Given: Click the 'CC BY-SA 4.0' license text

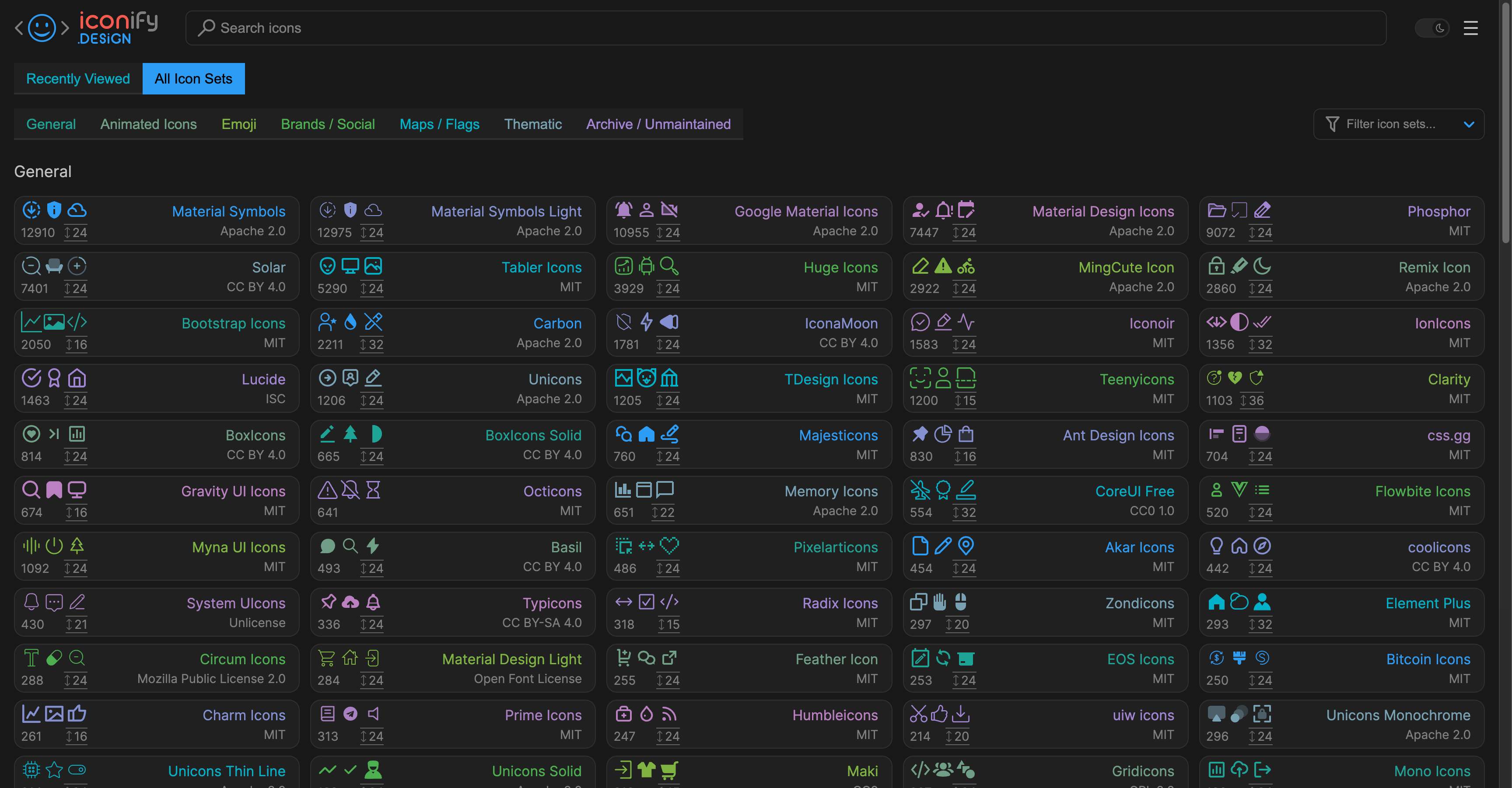Looking at the screenshot, I should 542,623.
